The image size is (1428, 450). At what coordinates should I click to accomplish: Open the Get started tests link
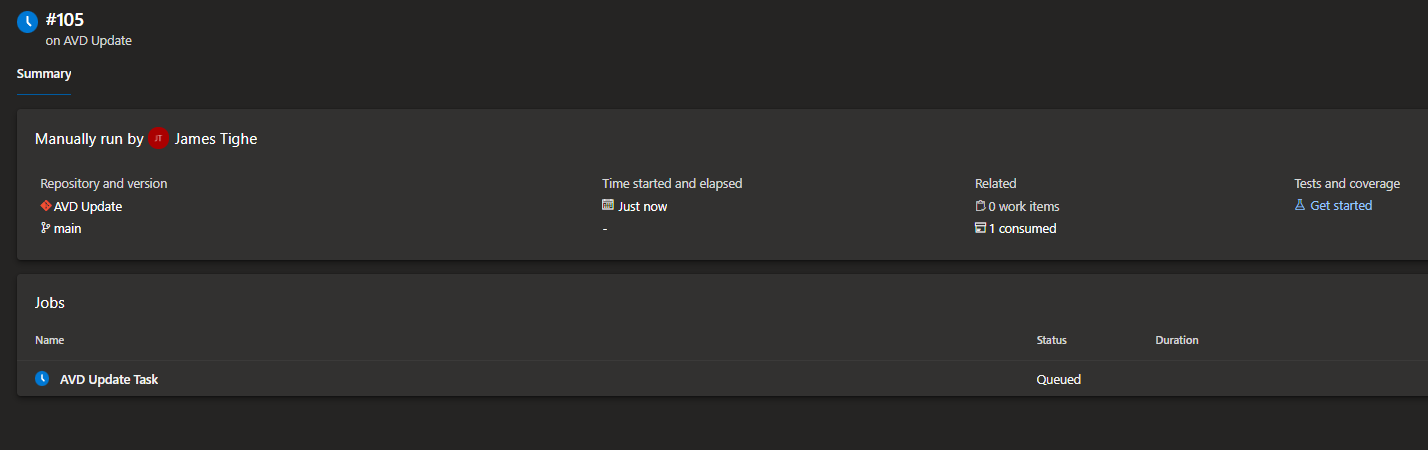[x=1341, y=205]
